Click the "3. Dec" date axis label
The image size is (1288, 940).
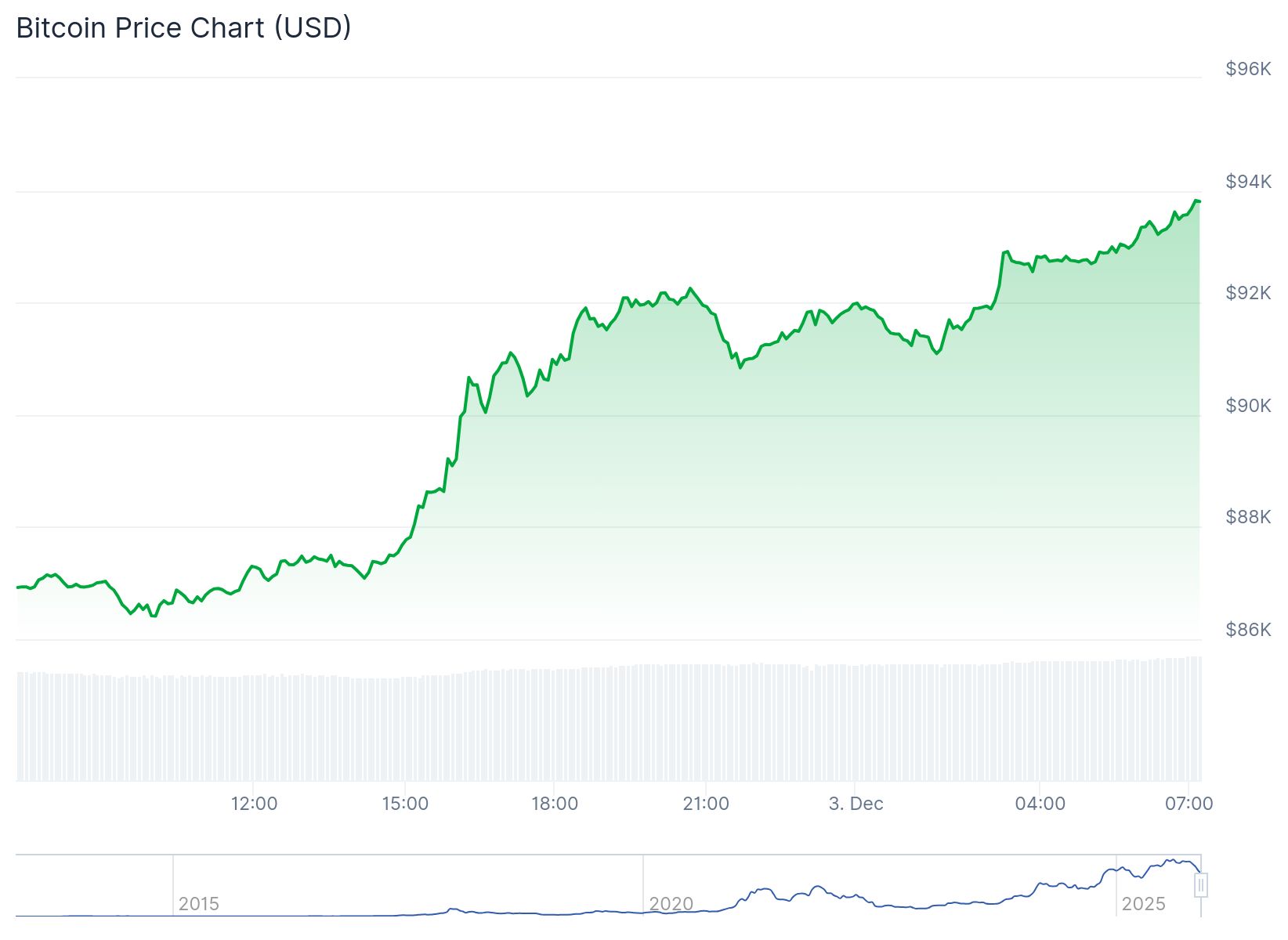(856, 804)
